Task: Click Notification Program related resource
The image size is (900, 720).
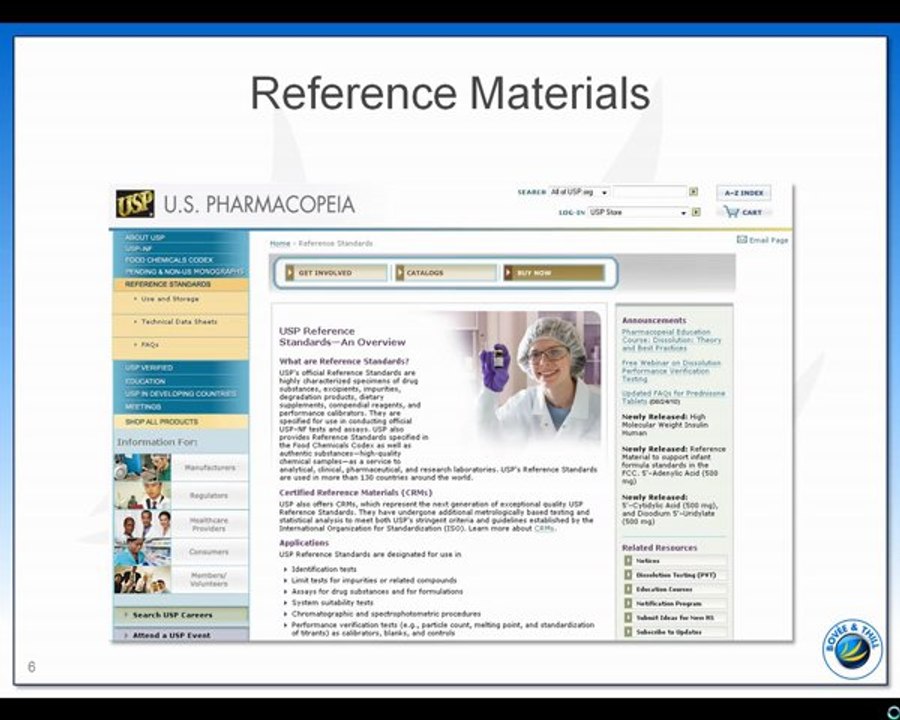Action: [676, 603]
